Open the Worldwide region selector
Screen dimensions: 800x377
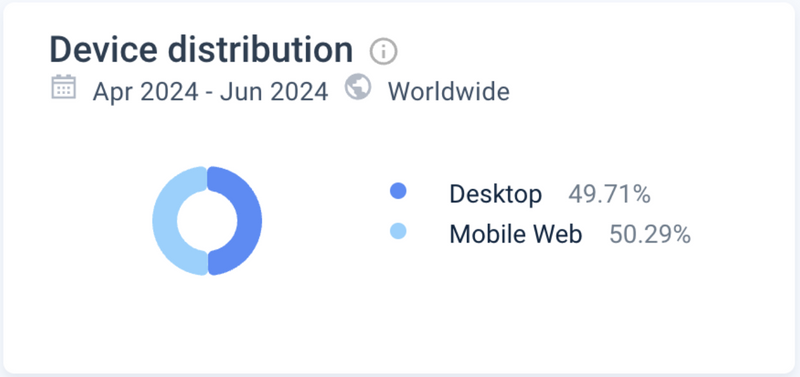coord(448,92)
